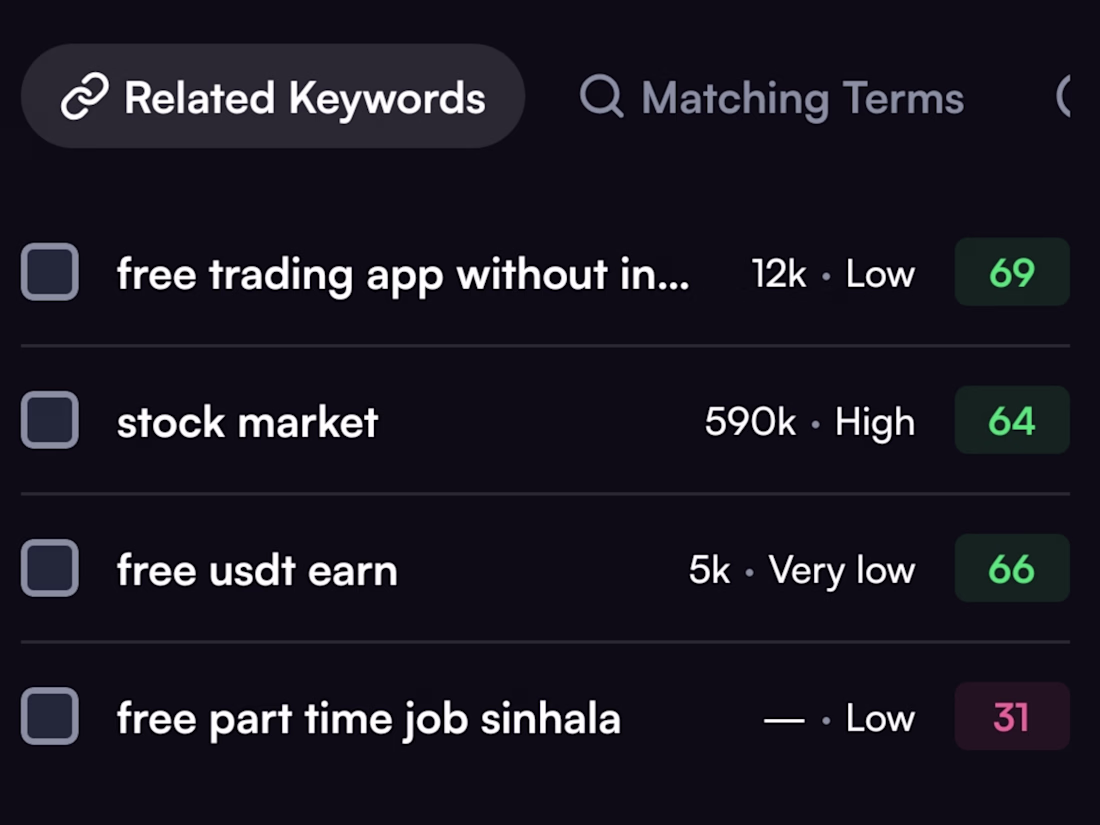The image size is (1100, 825).
Task: Tick the checkbox for free trading app keyword
Action: tap(50, 272)
